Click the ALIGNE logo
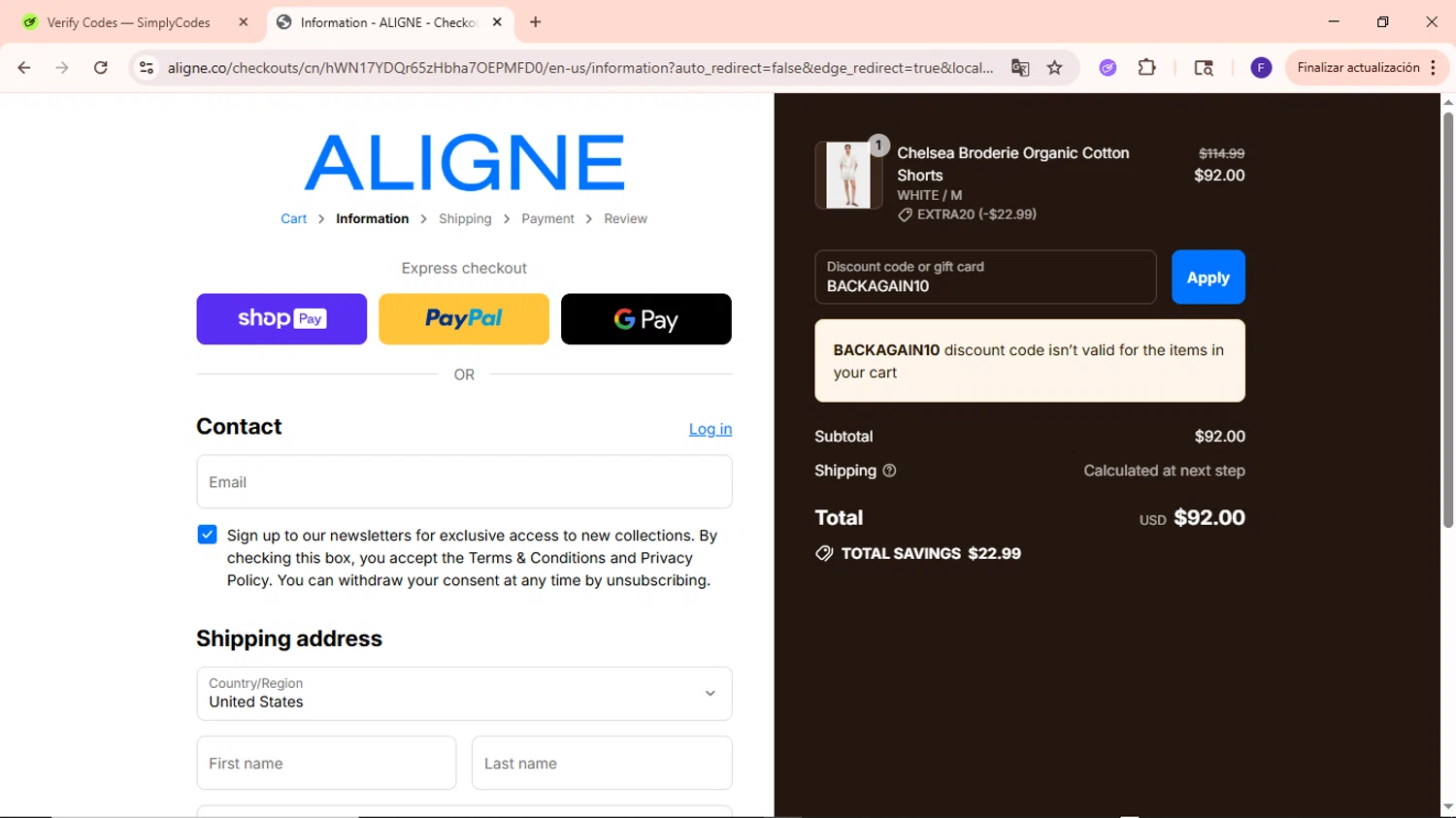 464,162
